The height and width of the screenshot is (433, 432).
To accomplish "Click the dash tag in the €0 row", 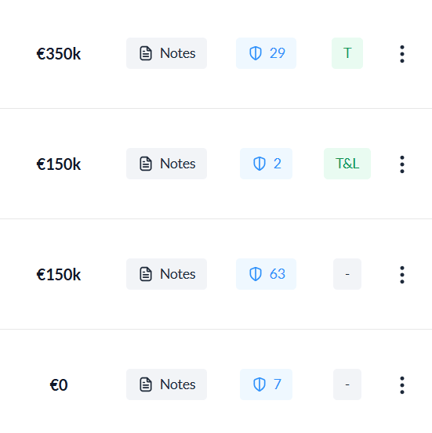I will tap(347, 384).
